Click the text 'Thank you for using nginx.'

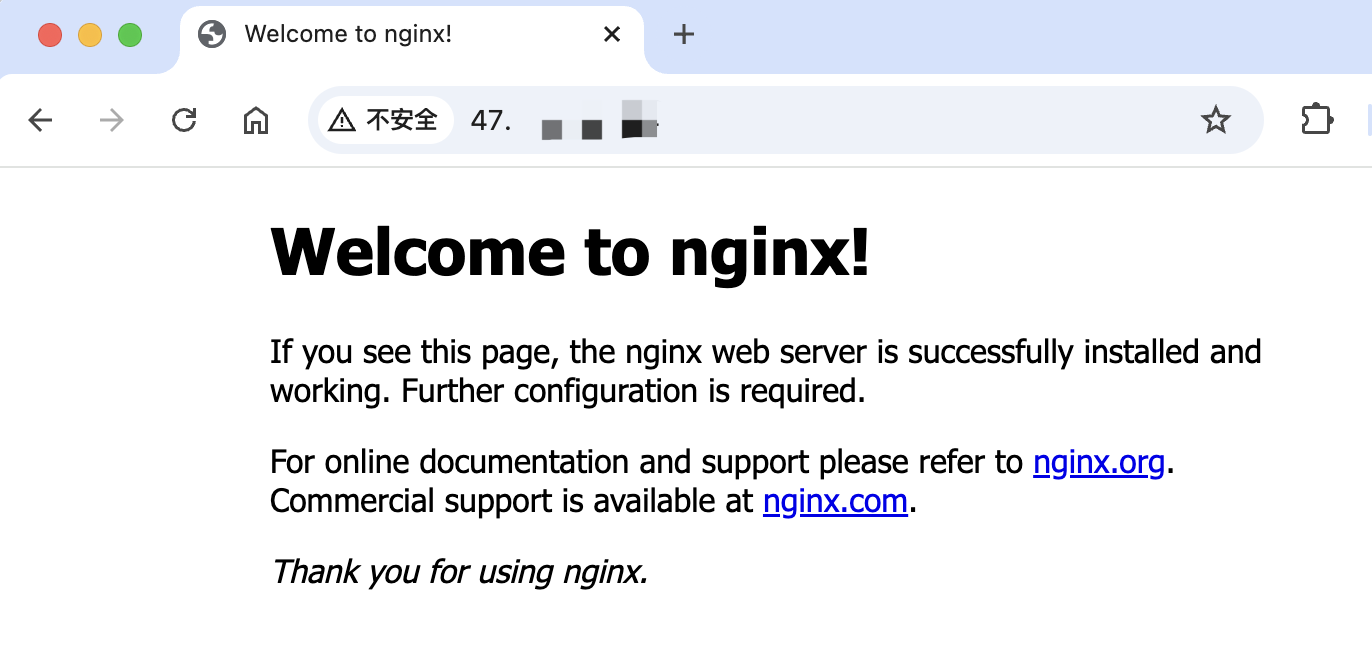(460, 571)
